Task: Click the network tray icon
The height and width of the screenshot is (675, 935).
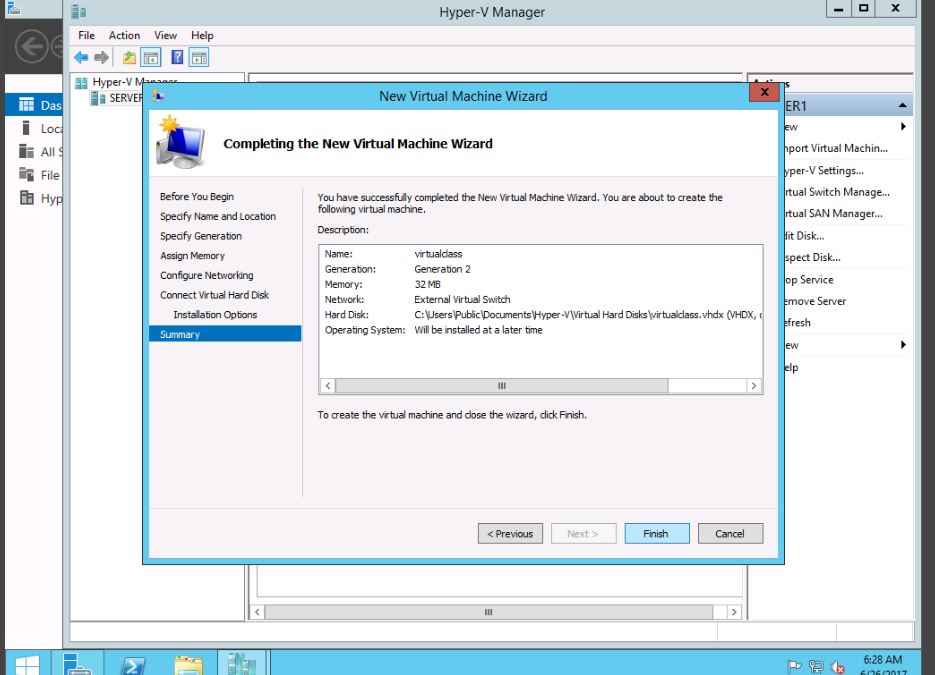Action: [x=816, y=667]
